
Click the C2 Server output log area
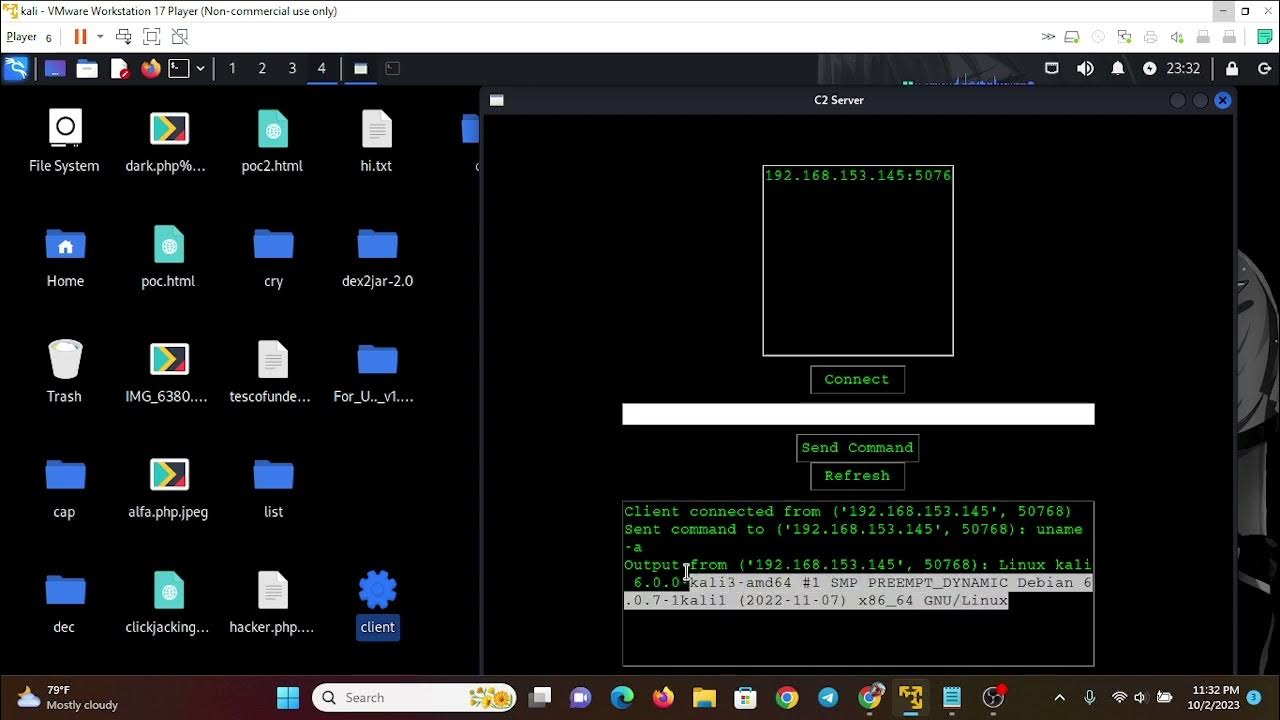[x=858, y=583]
